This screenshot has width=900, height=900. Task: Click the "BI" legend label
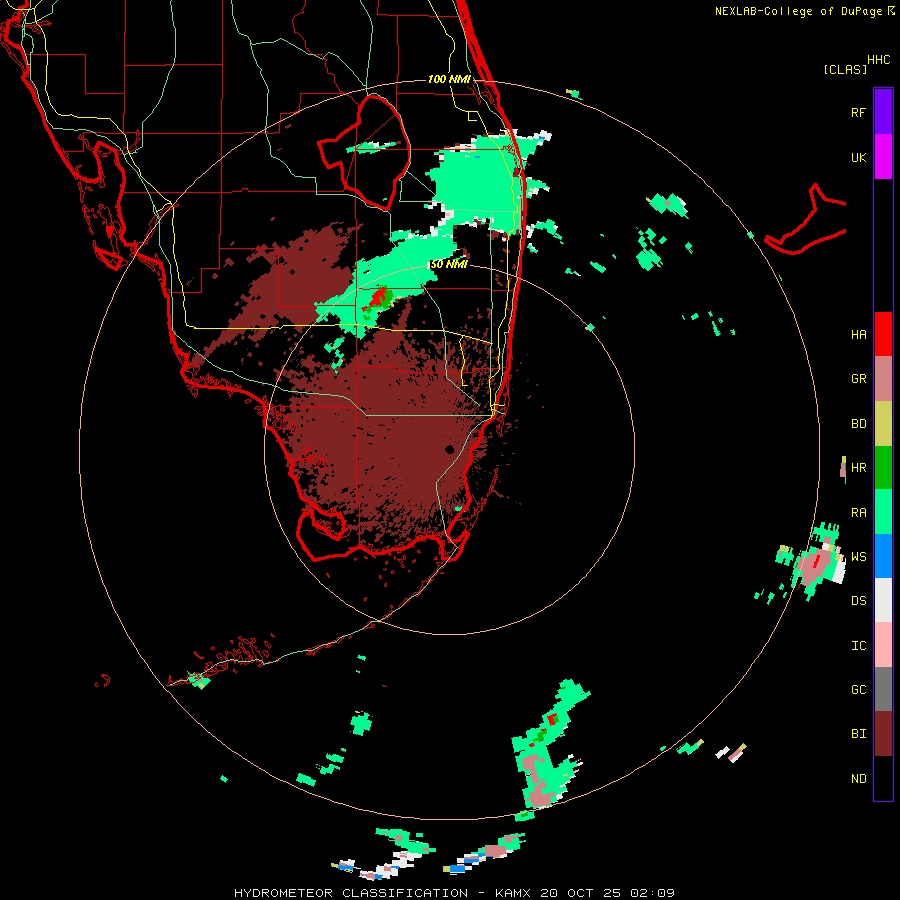(x=858, y=734)
